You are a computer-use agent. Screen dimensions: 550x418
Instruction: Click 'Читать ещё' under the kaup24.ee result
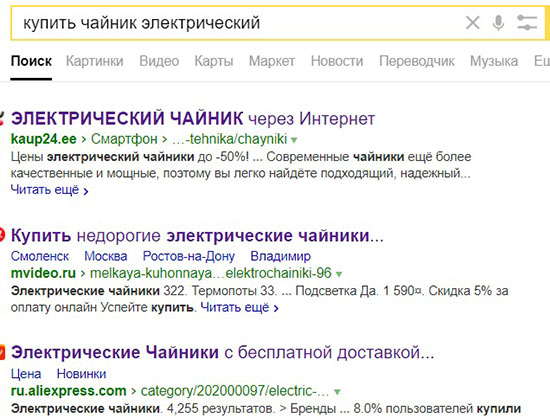pyautogui.click(x=49, y=190)
